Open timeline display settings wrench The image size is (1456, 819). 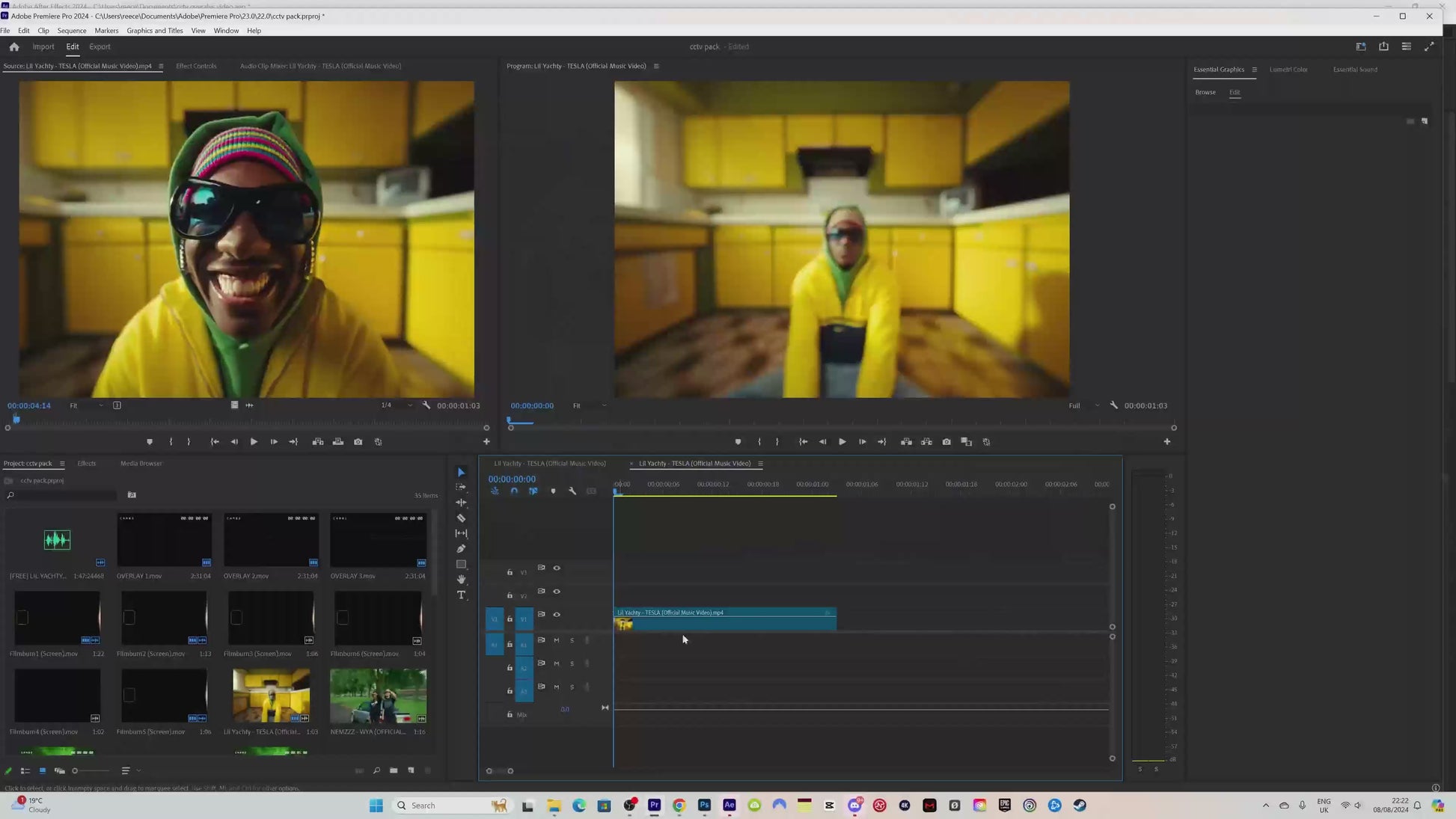[x=572, y=491]
